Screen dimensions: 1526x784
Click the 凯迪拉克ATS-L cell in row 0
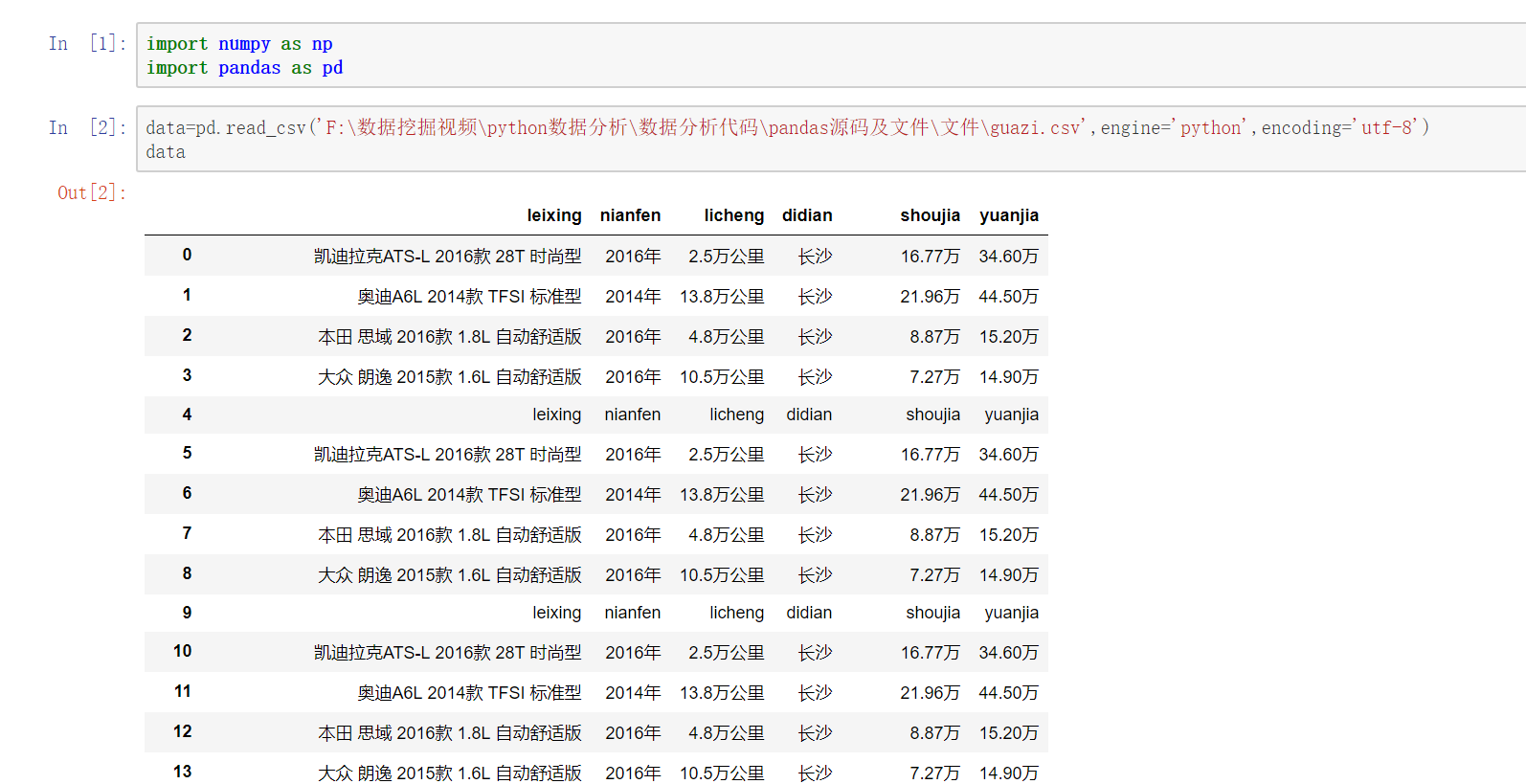(447, 257)
